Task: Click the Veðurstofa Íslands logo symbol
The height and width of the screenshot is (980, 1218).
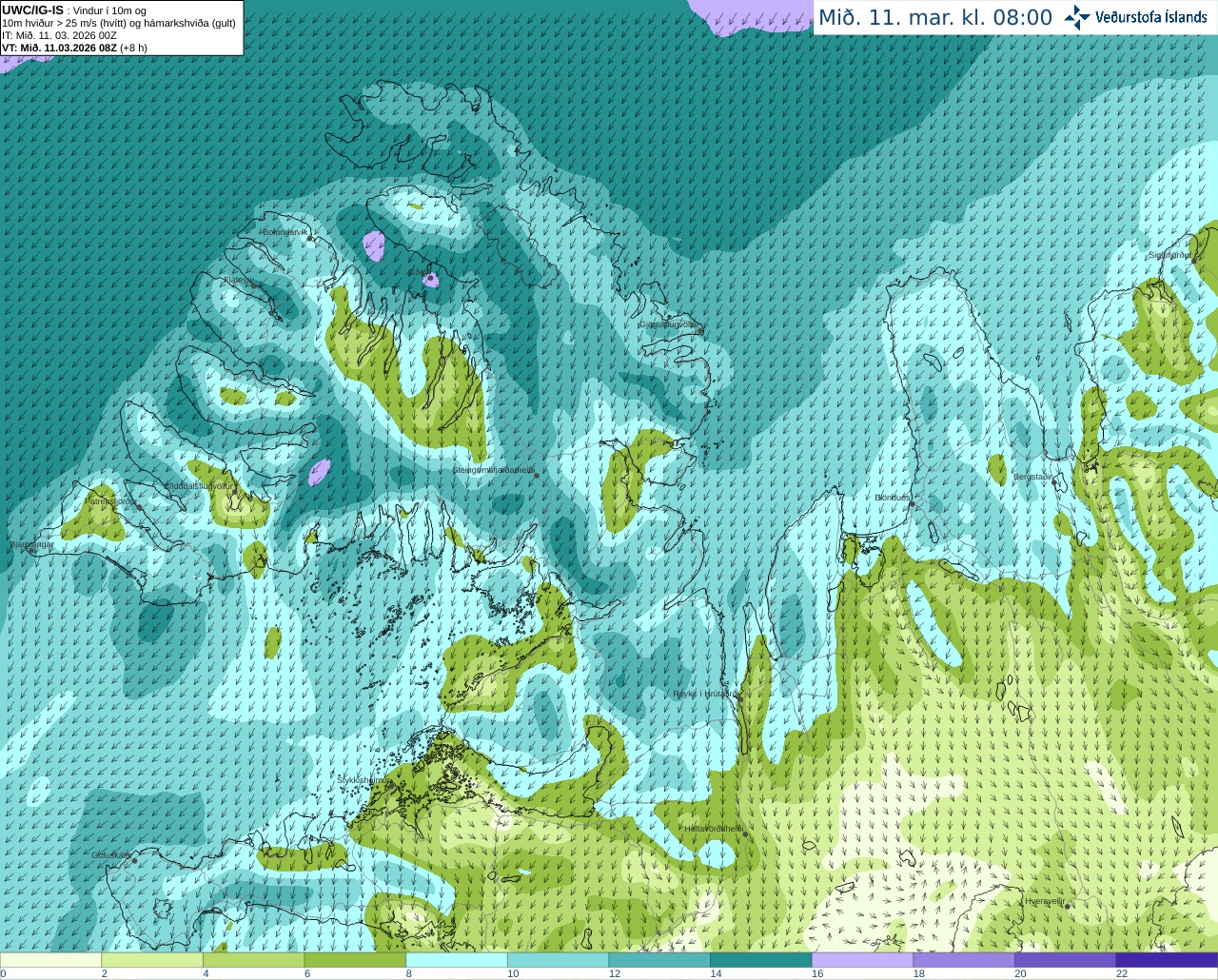Action: click(1077, 17)
